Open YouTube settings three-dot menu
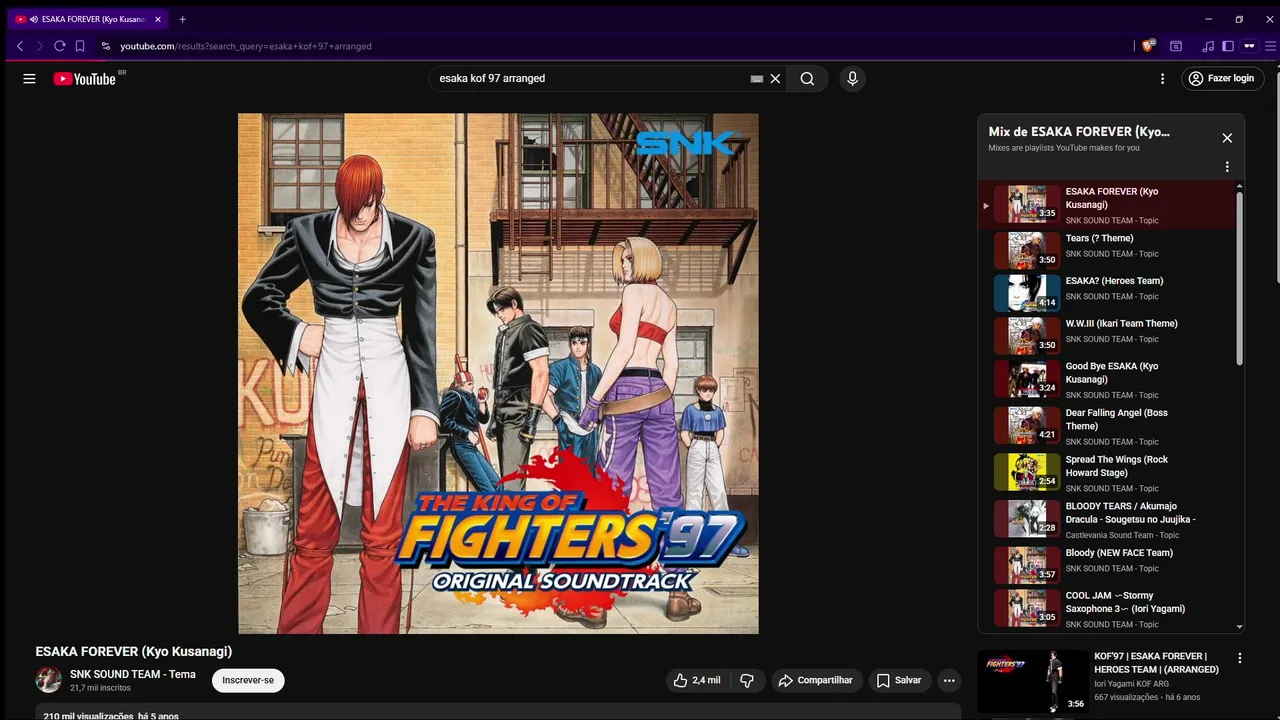Image resolution: width=1280 pixels, height=720 pixels. 1162,78
